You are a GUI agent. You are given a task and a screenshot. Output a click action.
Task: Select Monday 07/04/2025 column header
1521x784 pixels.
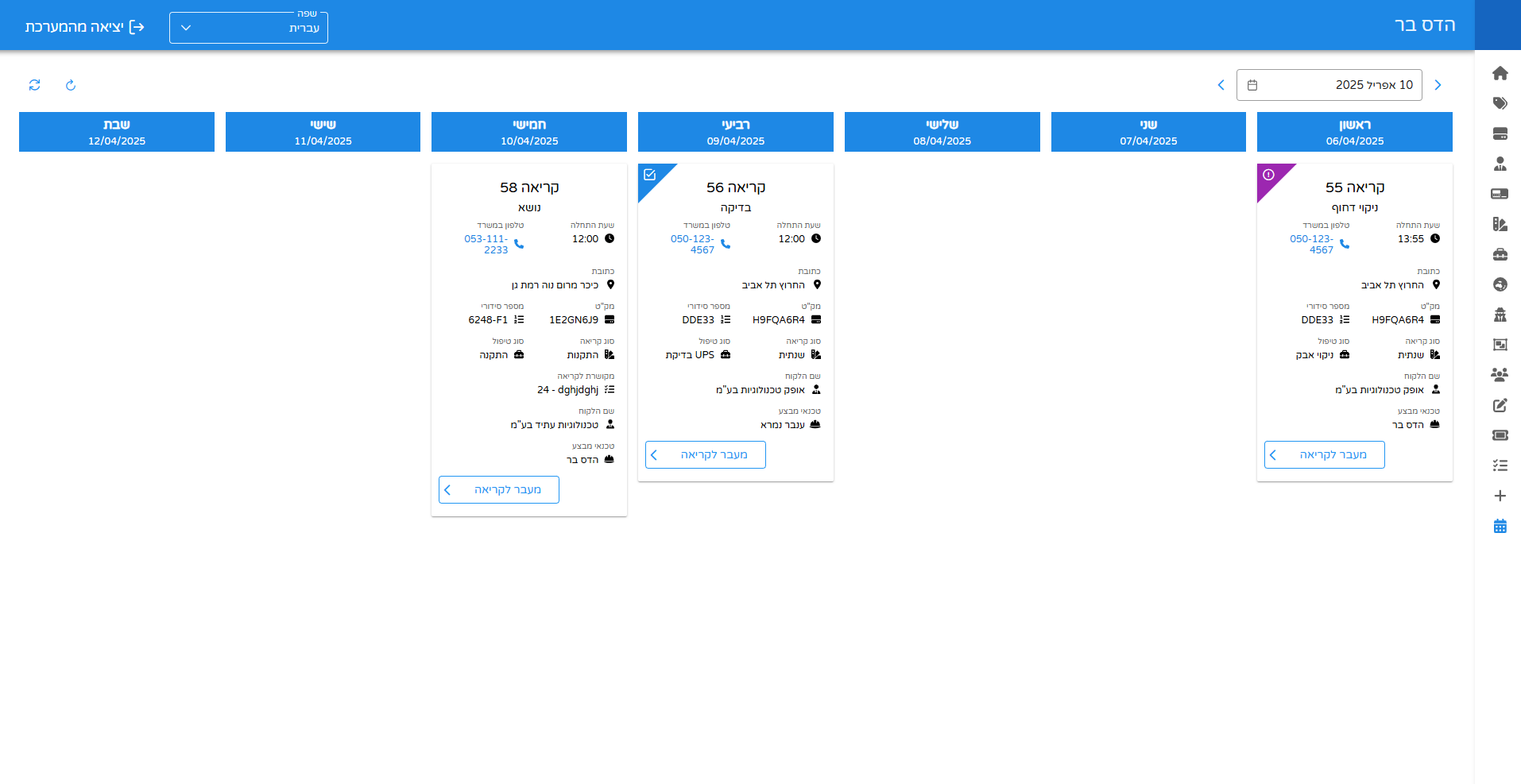(x=1148, y=132)
